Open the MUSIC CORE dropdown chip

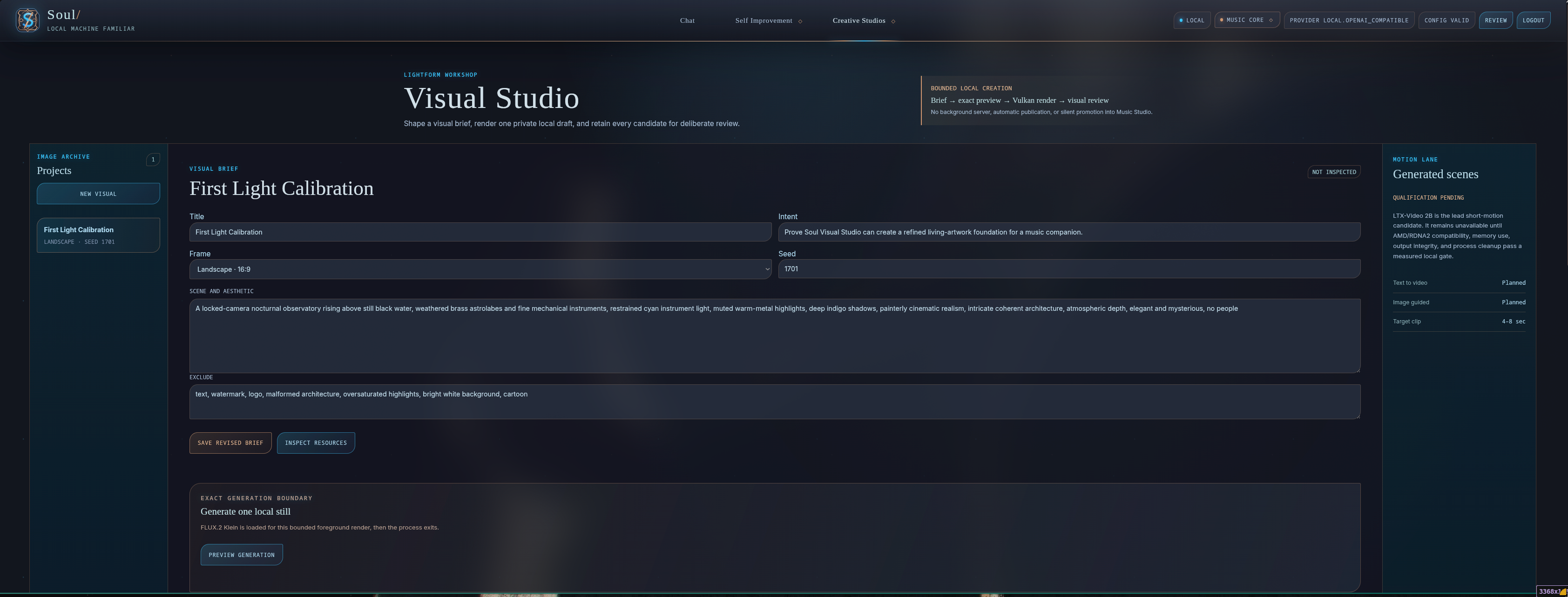point(1247,20)
